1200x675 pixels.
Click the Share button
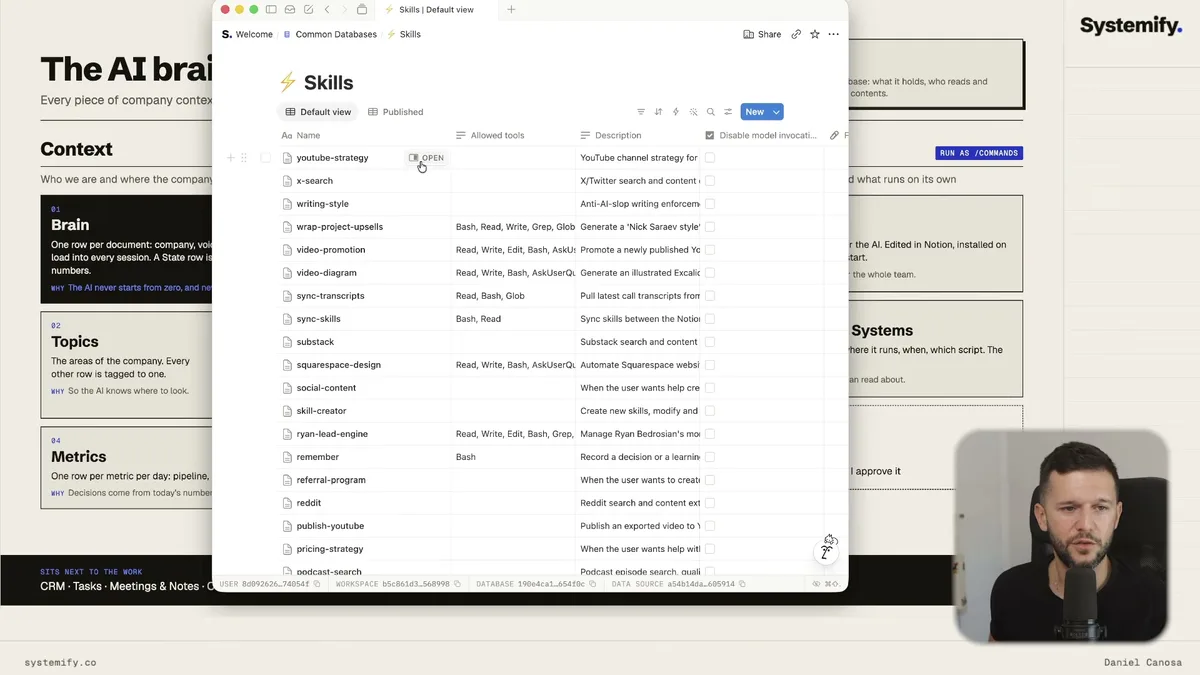click(x=762, y=34)
